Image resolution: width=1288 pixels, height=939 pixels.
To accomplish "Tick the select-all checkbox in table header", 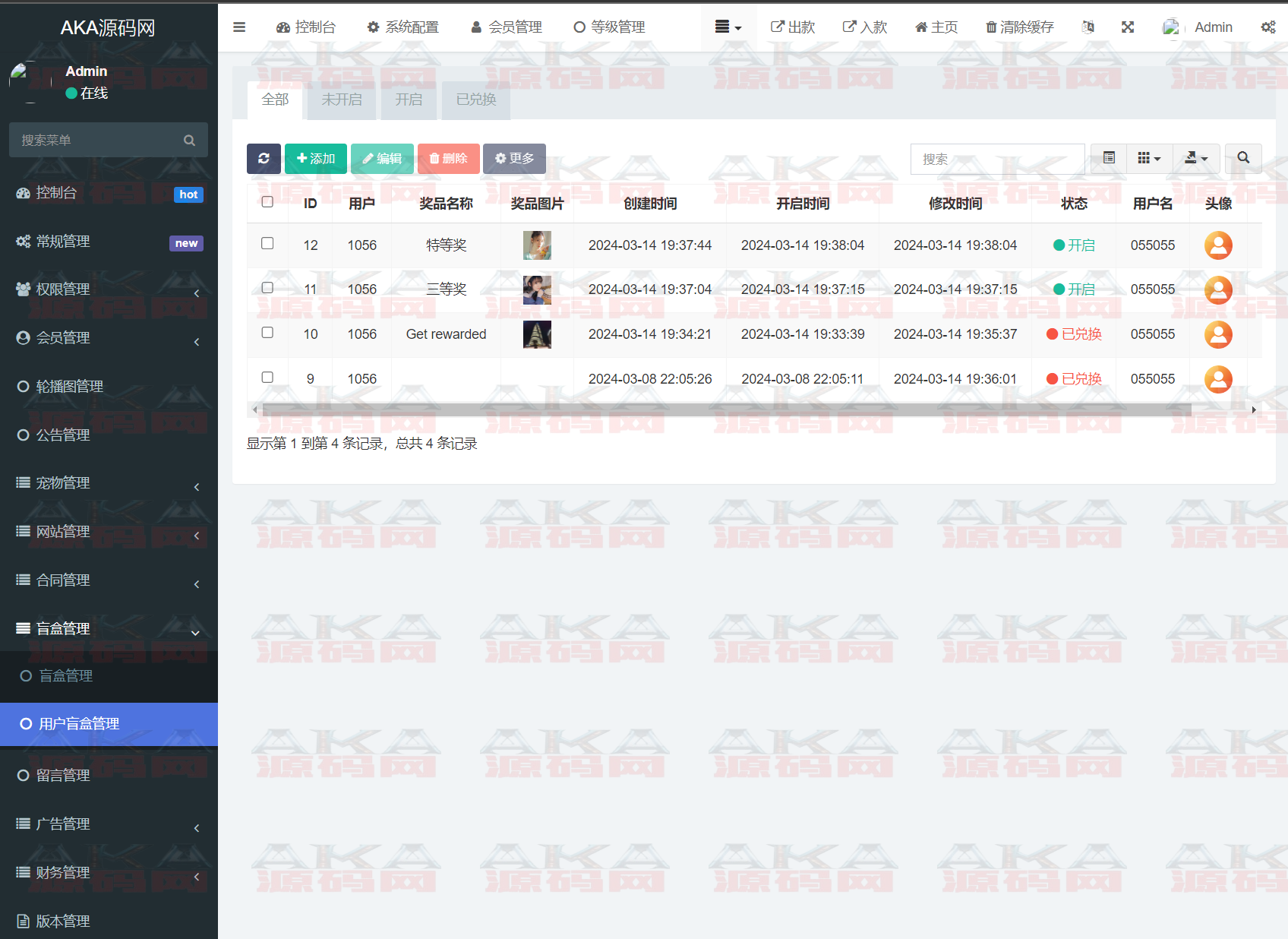I will (x=267, y=202).
